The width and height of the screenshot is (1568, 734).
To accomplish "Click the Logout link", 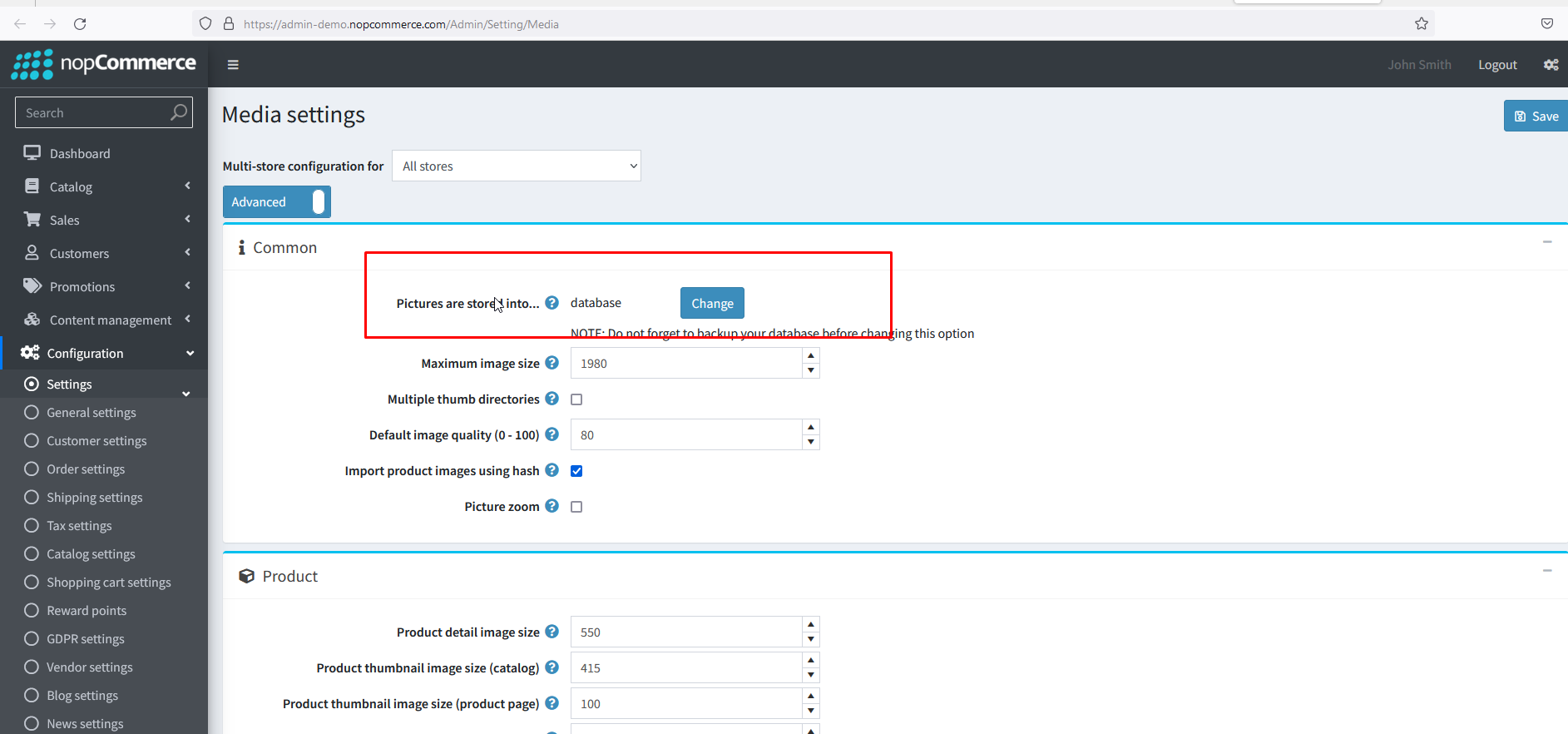I will 1497,65.
